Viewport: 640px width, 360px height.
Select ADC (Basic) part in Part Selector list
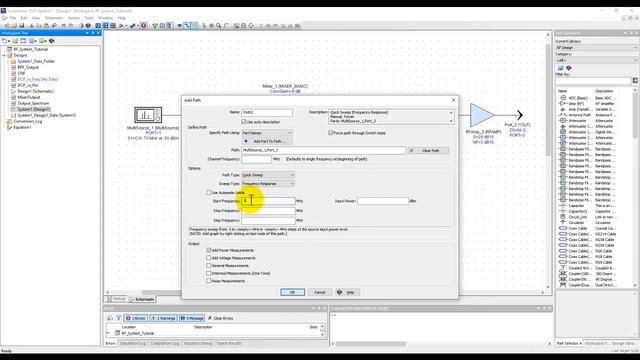[x=578, y=98]
